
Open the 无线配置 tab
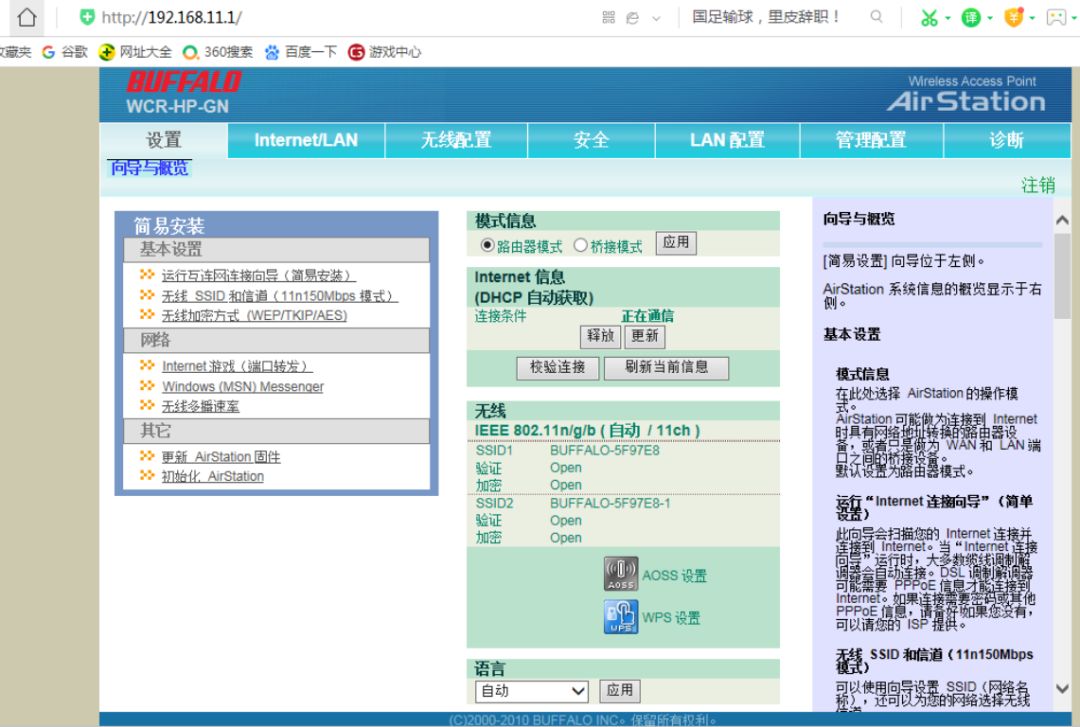pos(457,140)
